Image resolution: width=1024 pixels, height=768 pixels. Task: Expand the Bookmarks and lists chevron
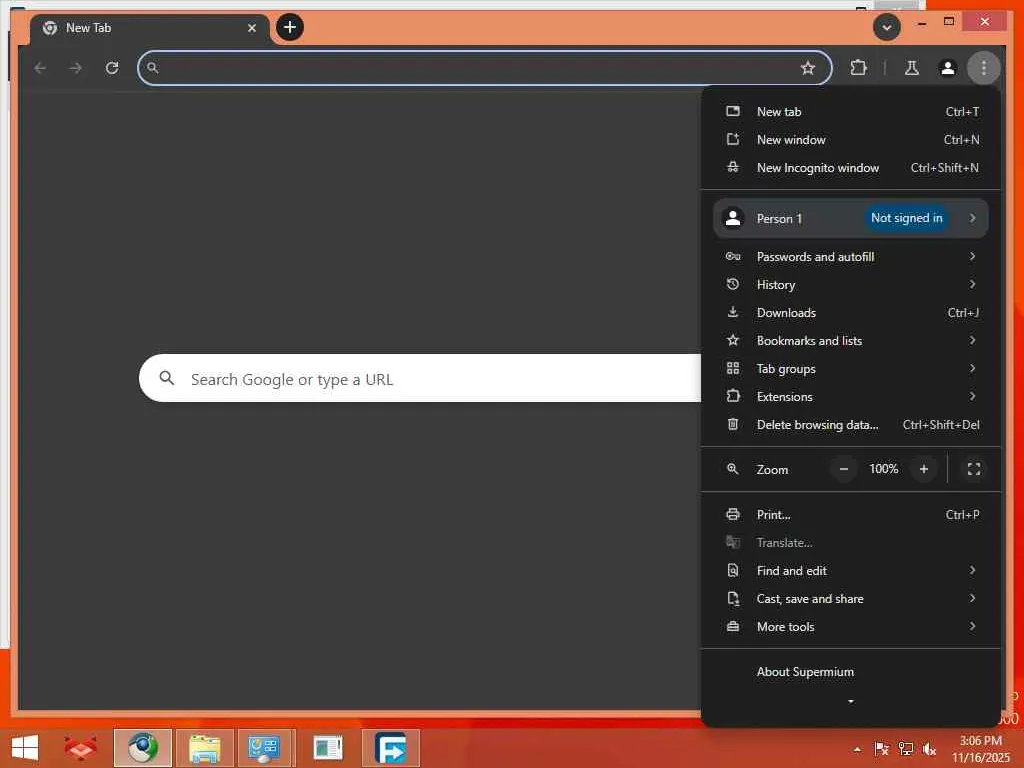[x=972, y=340]
